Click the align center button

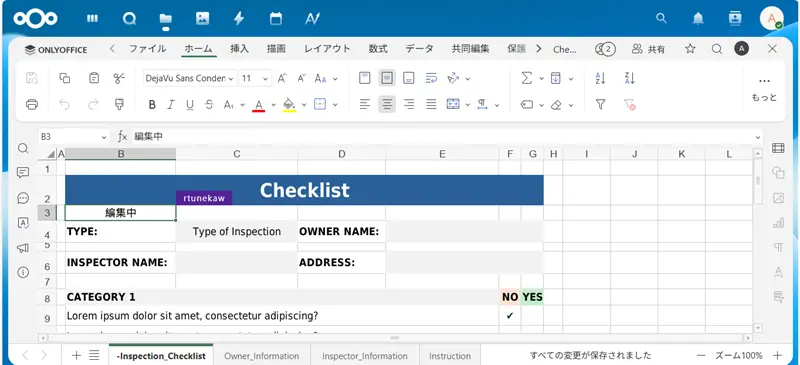(387, 105)
